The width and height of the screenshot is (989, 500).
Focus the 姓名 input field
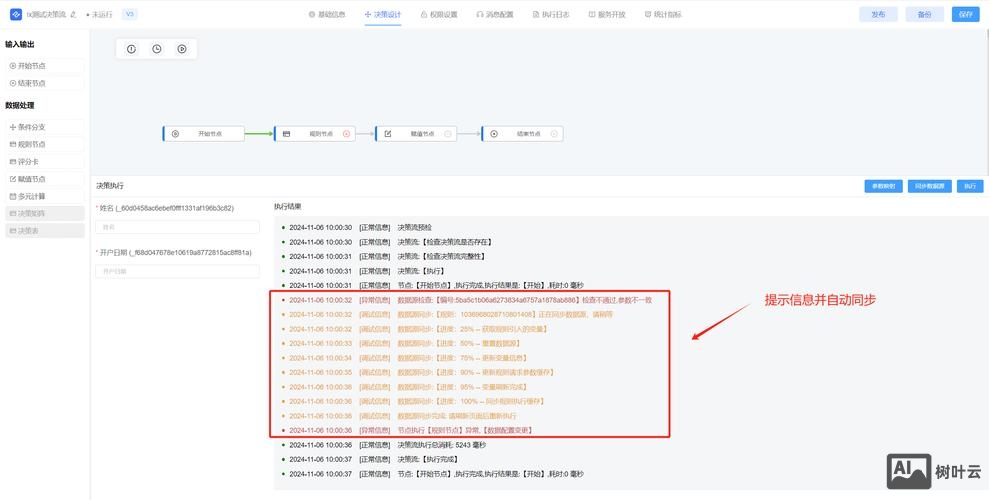pyautogui.click(x=177, y=227)
